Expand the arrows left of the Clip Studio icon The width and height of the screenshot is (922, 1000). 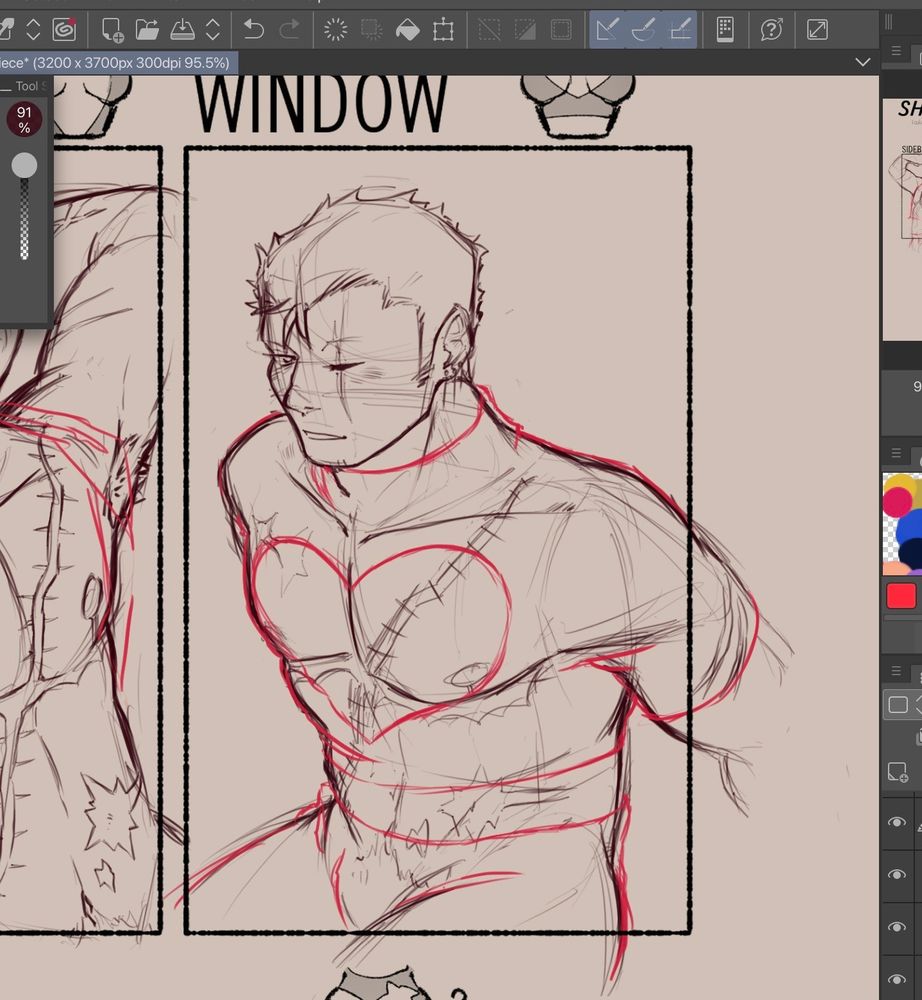(x=33, y=29)
